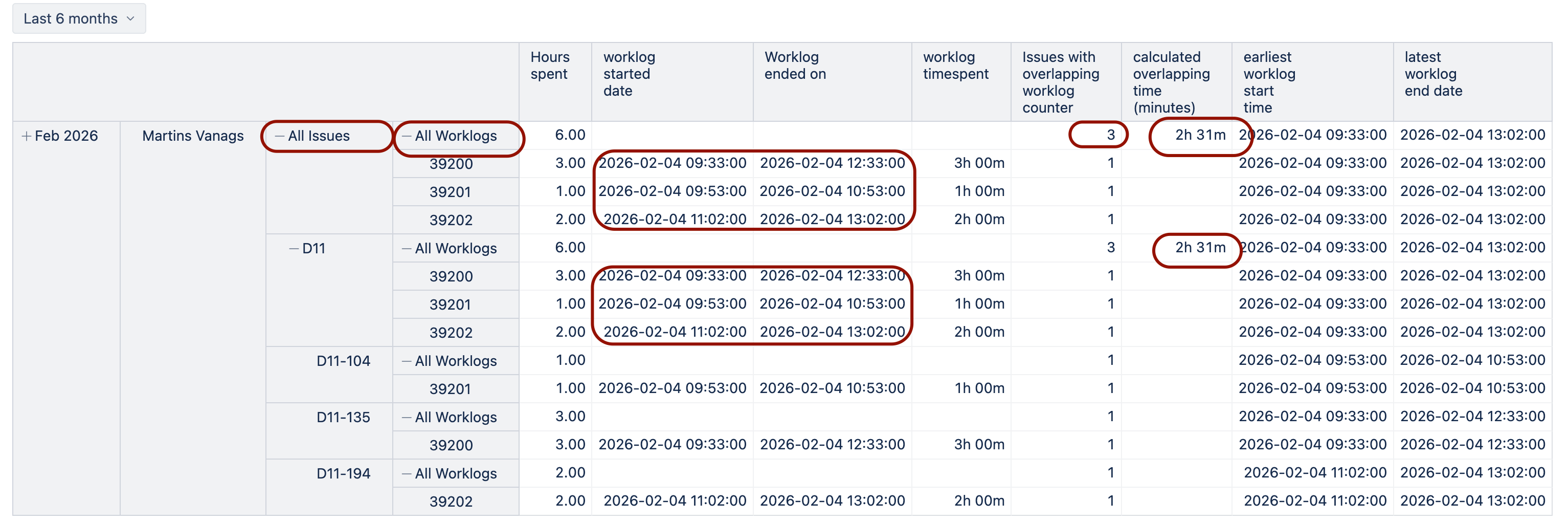The height and width of the screenshot is (522, 1568).
Task: Select the Martins Vanags row member
Action: tap(192, 136)
